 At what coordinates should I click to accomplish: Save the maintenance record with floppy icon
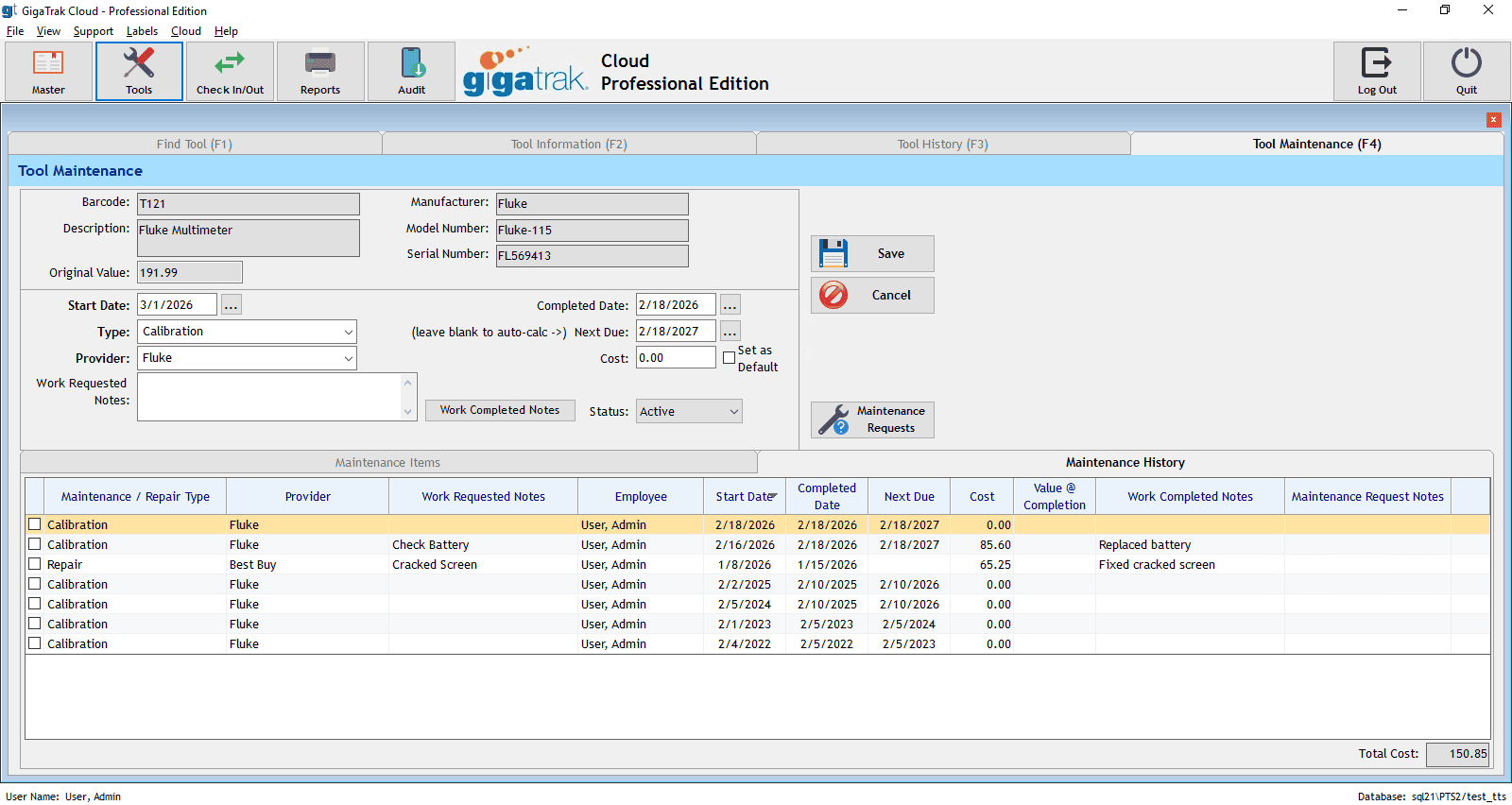871,254
